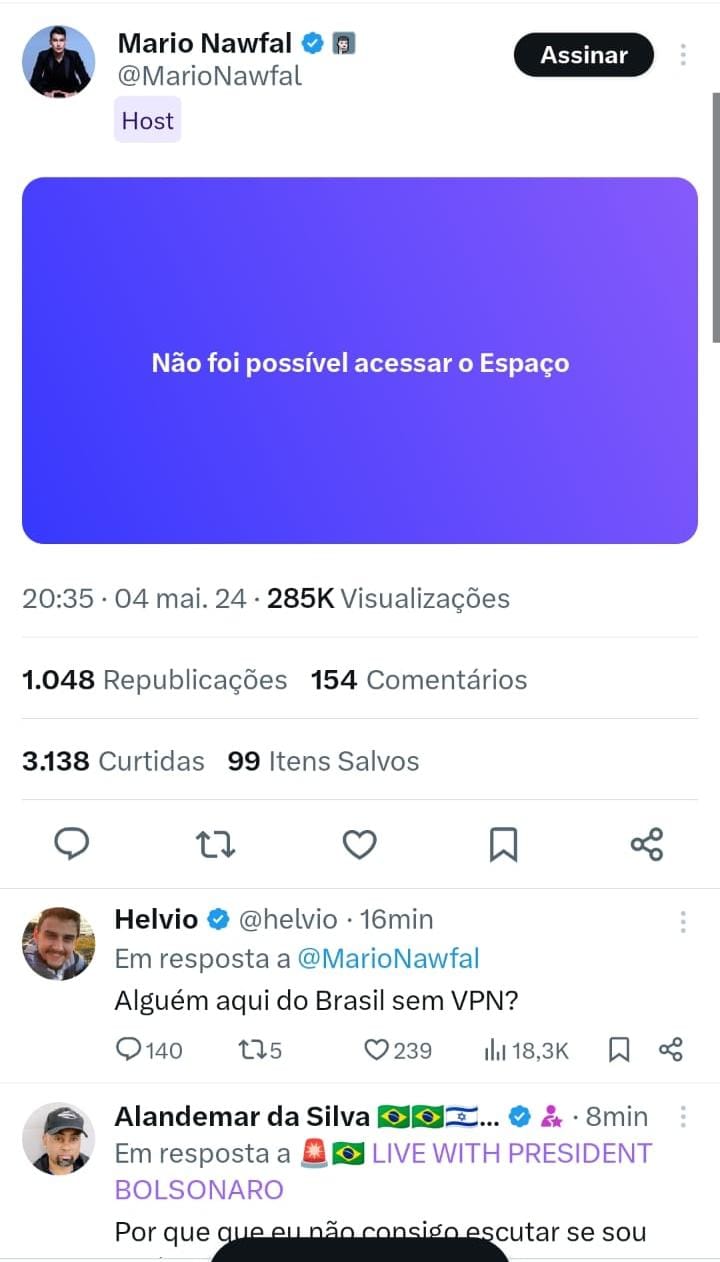Tap the reply icon under the main post
The image size is (720, 1262).
point(71,845)
